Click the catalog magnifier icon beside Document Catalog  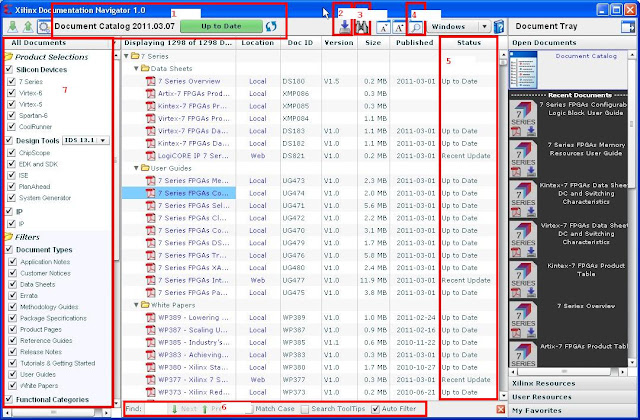(44, 27)
